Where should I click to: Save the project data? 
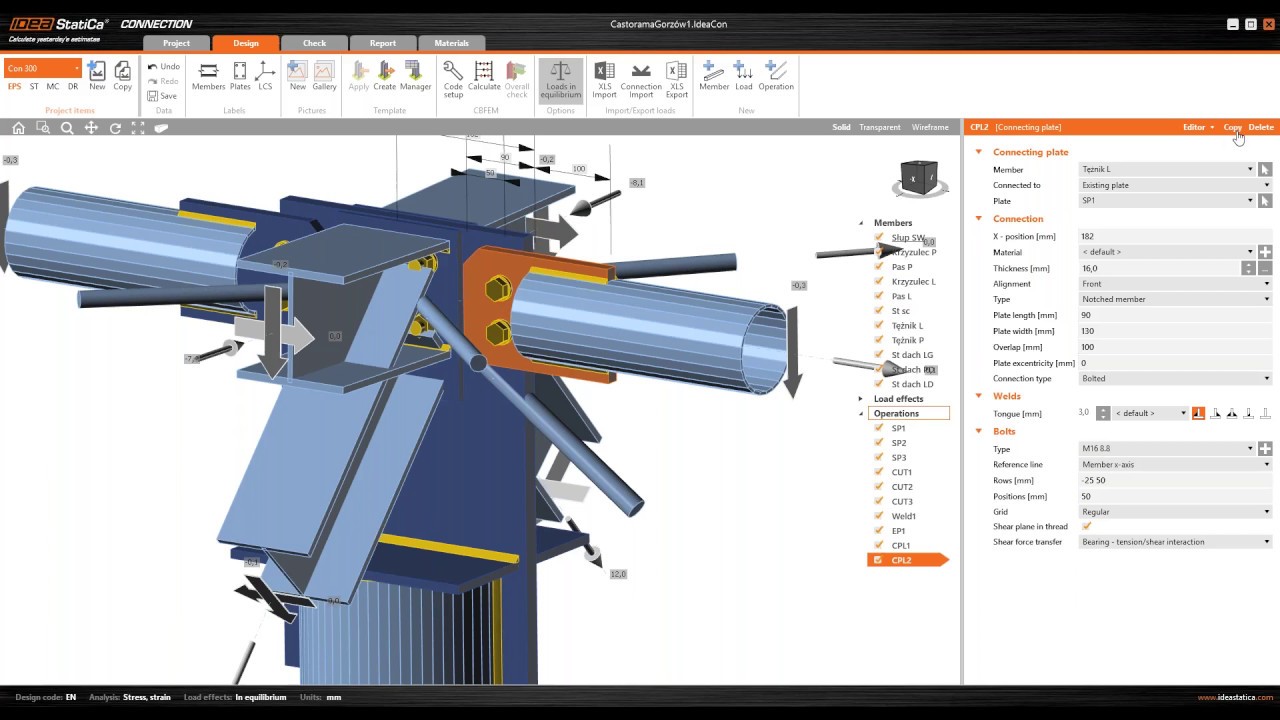(x=162, y=96)
